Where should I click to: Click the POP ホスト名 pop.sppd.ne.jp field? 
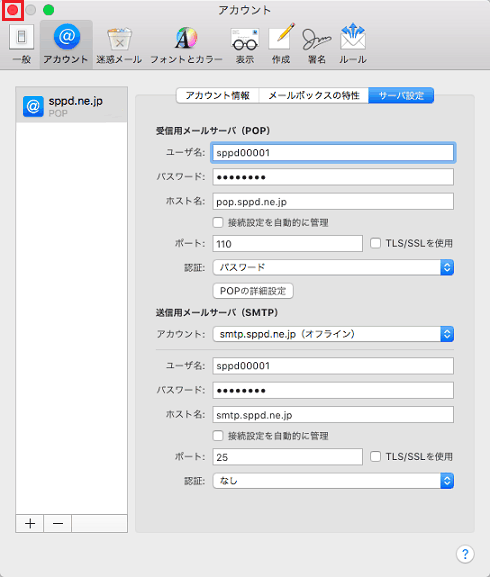[333, 202]
